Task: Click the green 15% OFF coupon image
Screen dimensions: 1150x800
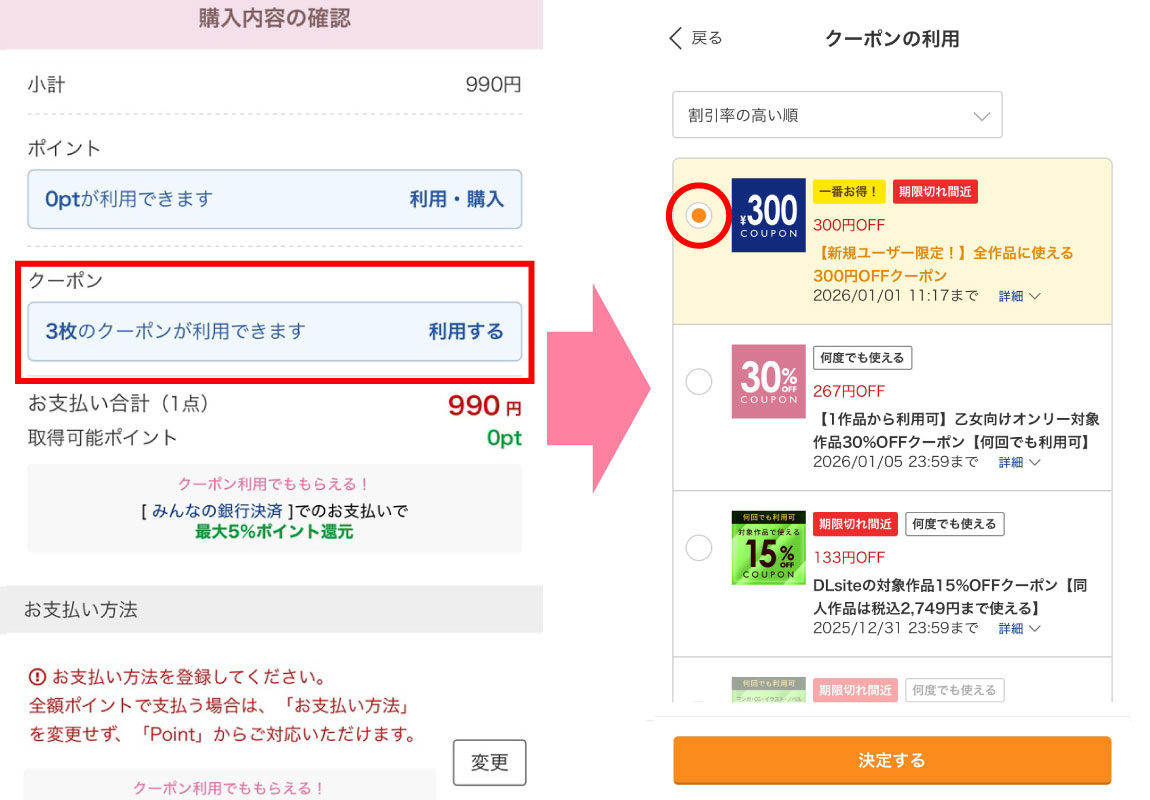Action: coord(768,547)
